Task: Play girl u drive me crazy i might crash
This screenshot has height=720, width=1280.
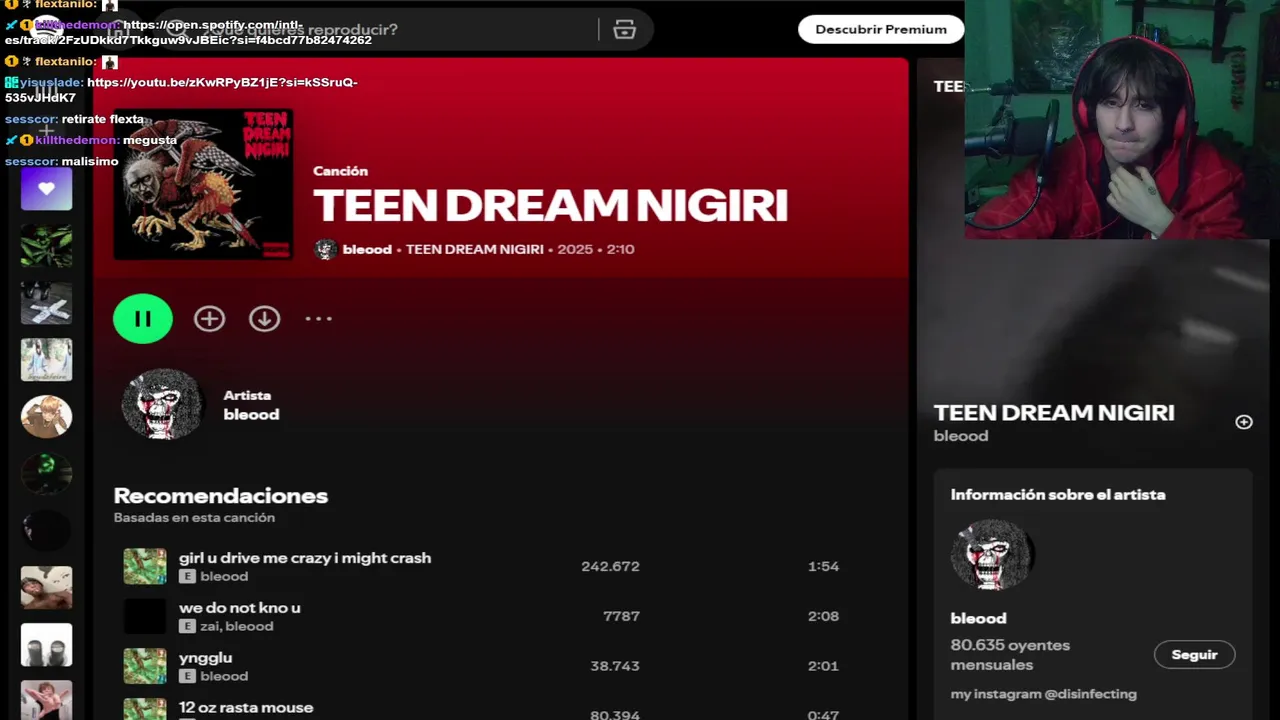Action: tap(305, 558)
